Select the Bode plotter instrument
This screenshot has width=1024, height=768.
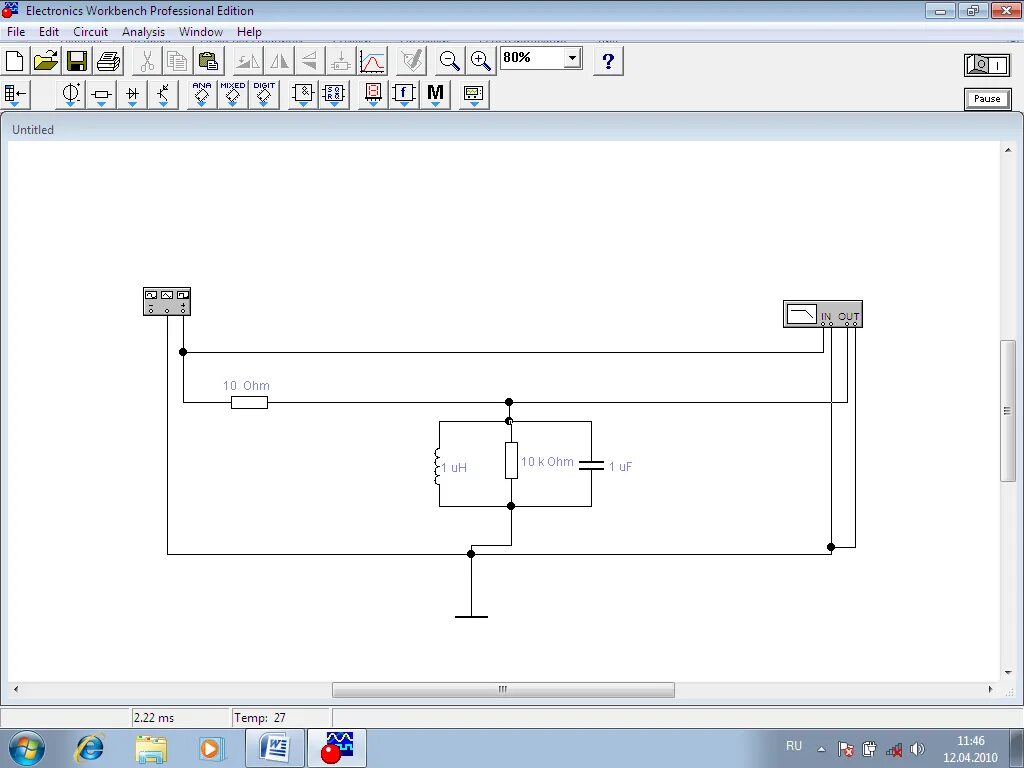(822, 313)
